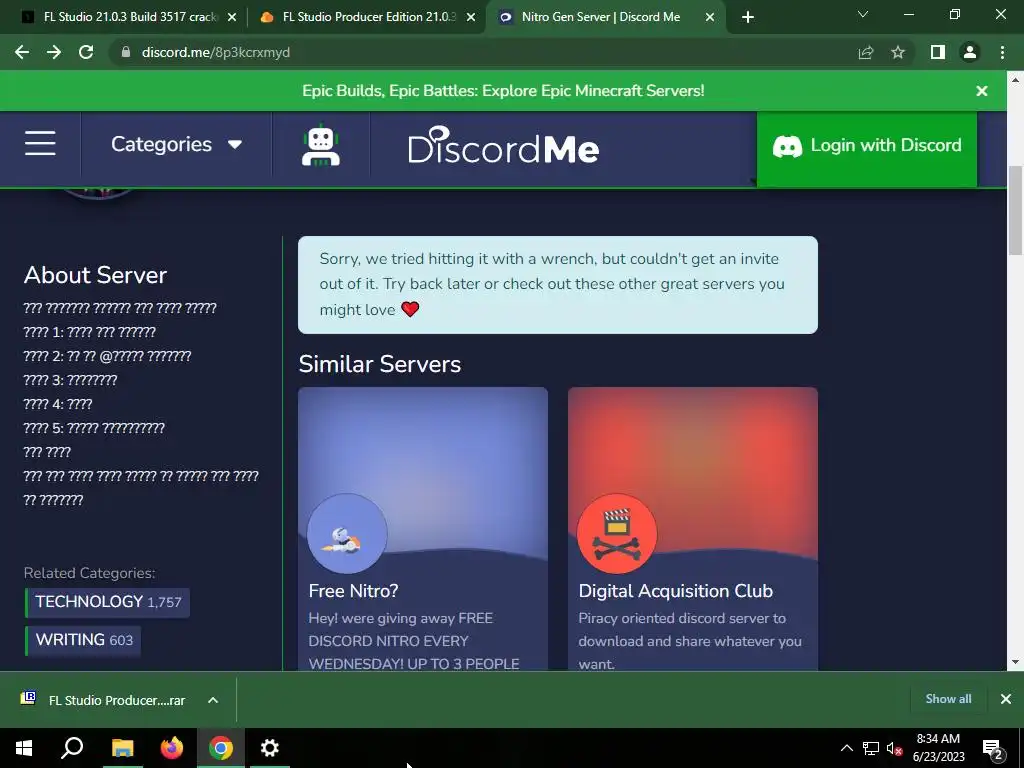The height and width of the screenshot is (768, 1024).
Task: Open Digital Acquisition Club server title
Action: point(675,590)
